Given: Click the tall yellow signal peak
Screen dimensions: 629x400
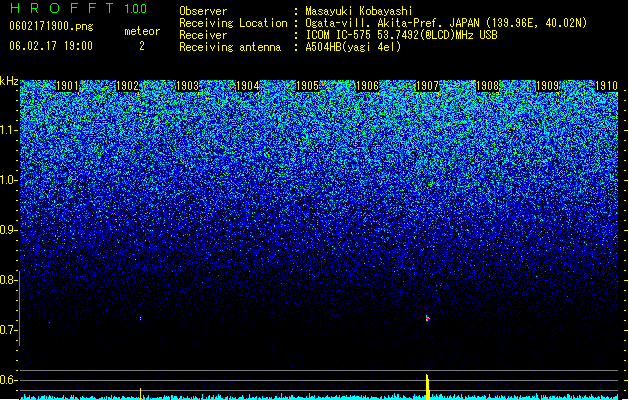Looking at the screenshot, I should pos(428,387).
